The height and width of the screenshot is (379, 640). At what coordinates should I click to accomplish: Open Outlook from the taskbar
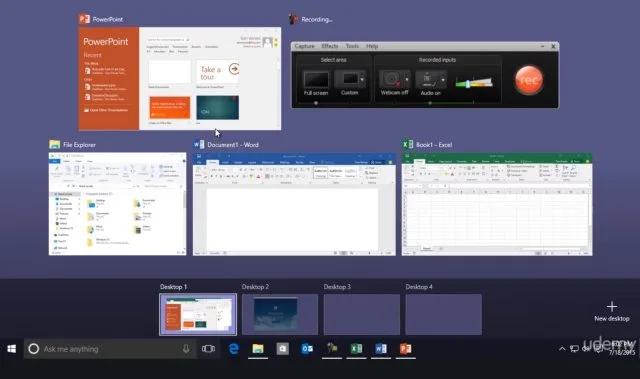[x=307, y=349]
